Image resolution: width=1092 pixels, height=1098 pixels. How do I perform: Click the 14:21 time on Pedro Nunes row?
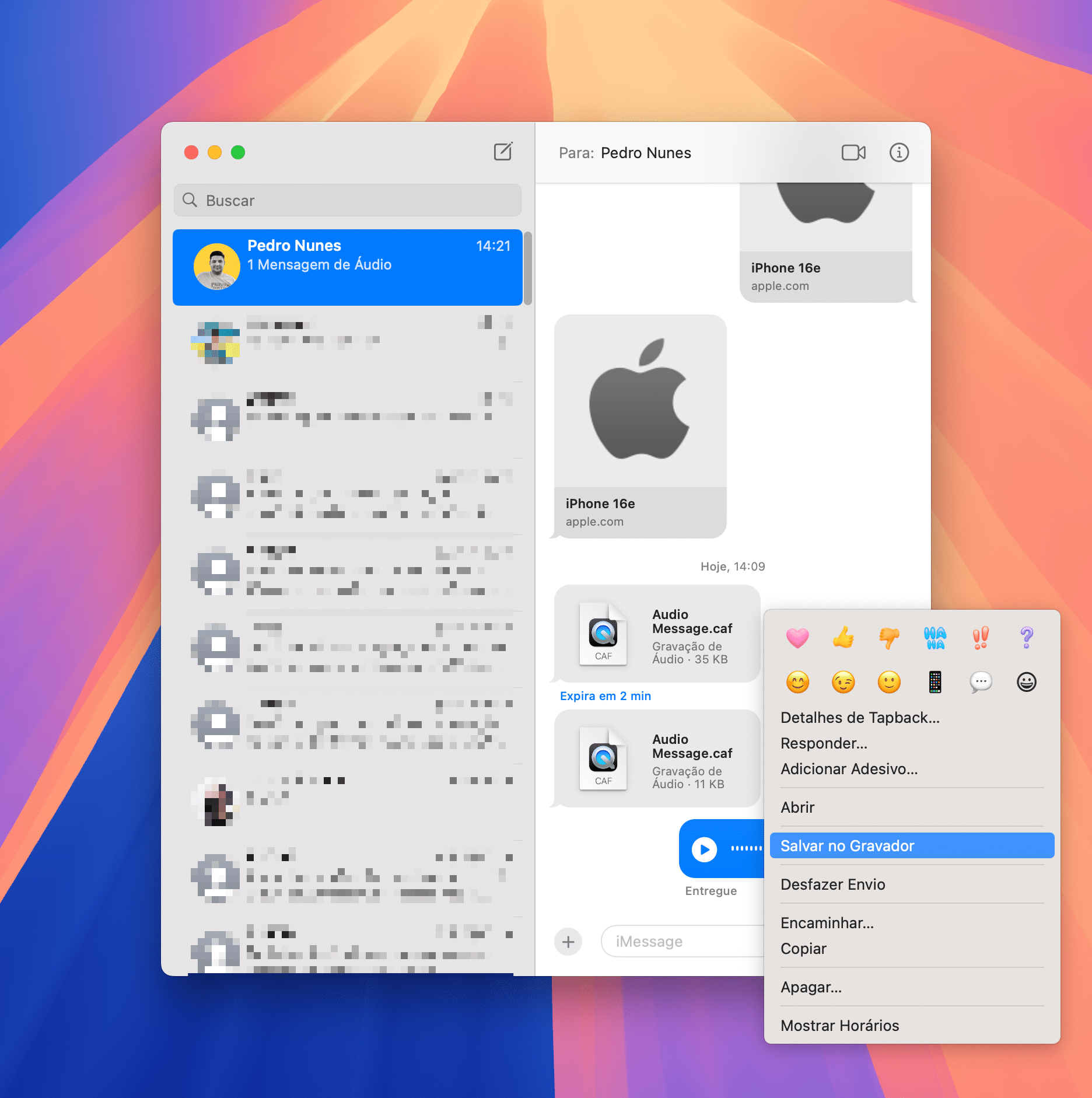pyautogui.click(x=493, y=246)
